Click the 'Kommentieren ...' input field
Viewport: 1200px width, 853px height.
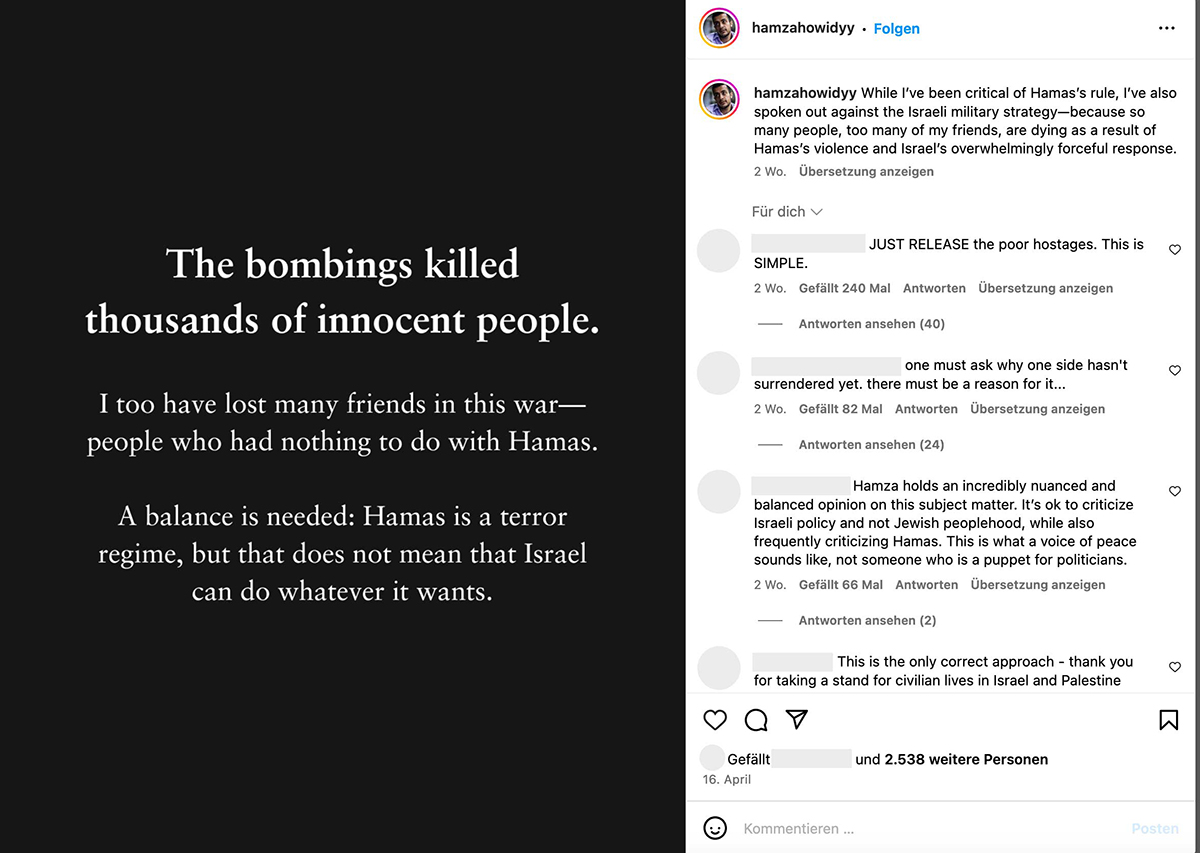click(920, 829)
